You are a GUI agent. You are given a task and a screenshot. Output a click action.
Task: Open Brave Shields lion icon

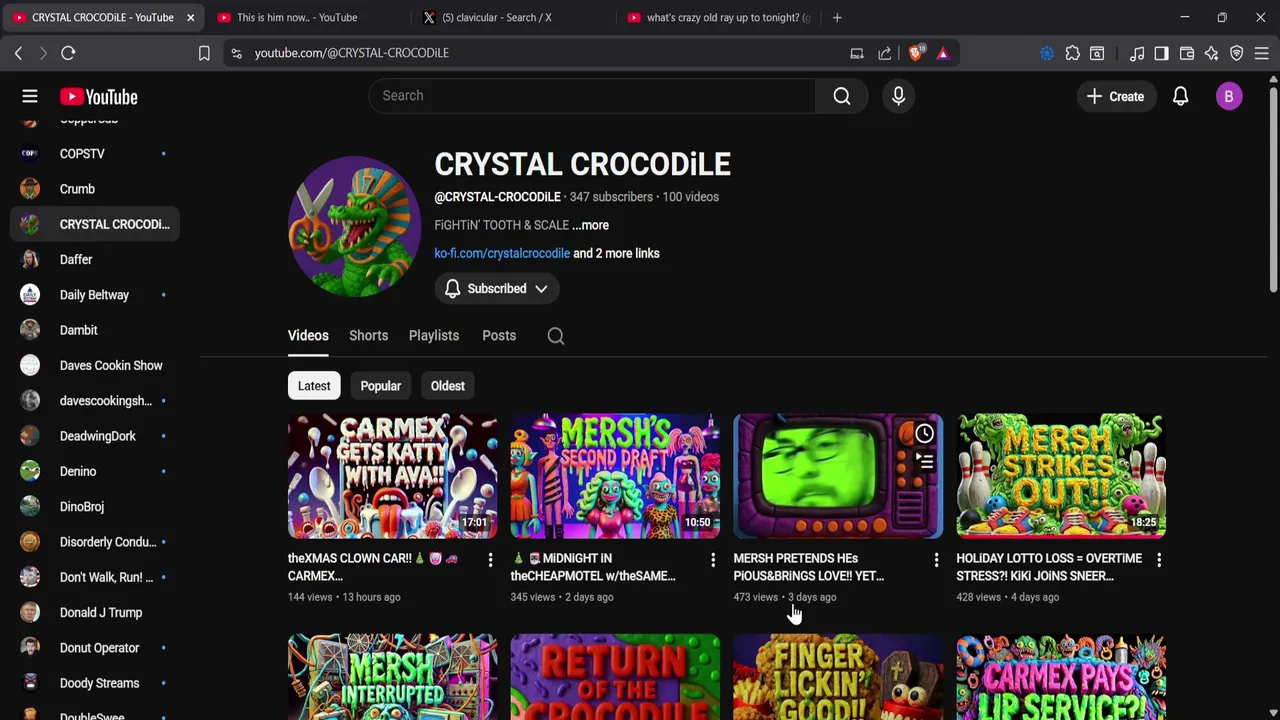coord(916,53)
